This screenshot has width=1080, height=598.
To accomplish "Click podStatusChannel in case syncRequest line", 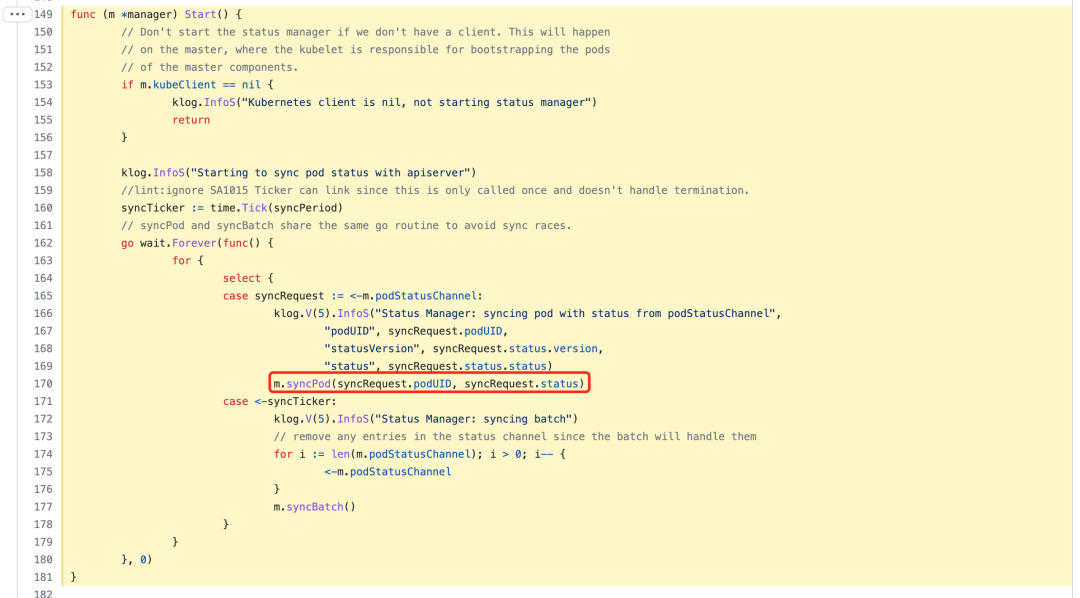I will (x=426, y=296).
